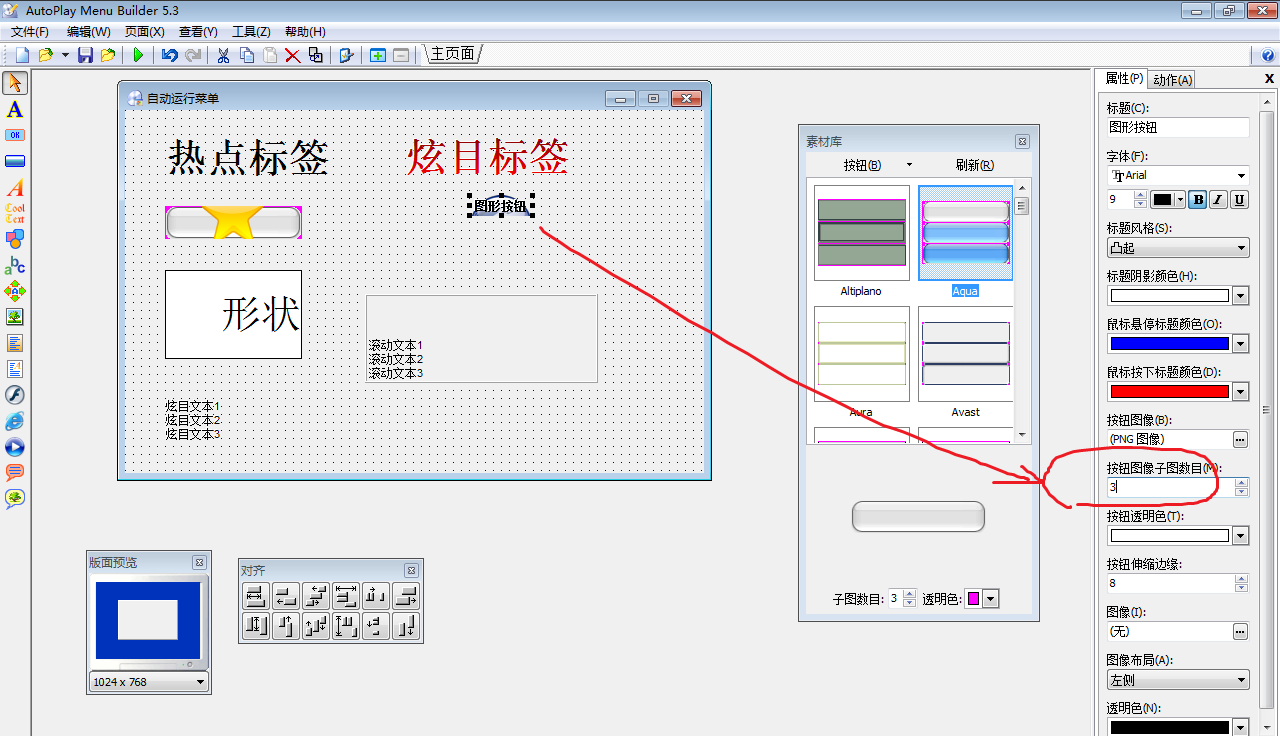The width and height of the screenshot is (1280, 736).
Task: Click the blue help icon at top right
Action: 1267,56
